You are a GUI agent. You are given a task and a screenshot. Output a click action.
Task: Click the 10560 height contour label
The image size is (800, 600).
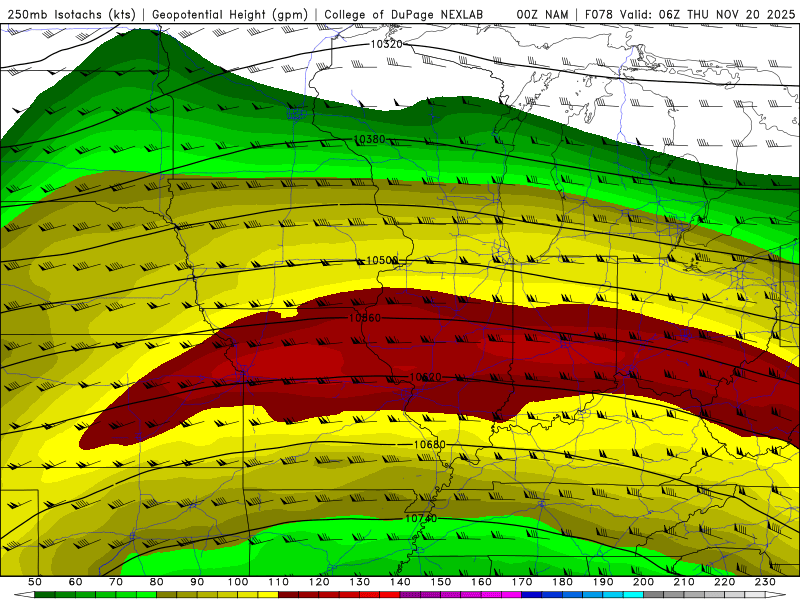point(365,318)
